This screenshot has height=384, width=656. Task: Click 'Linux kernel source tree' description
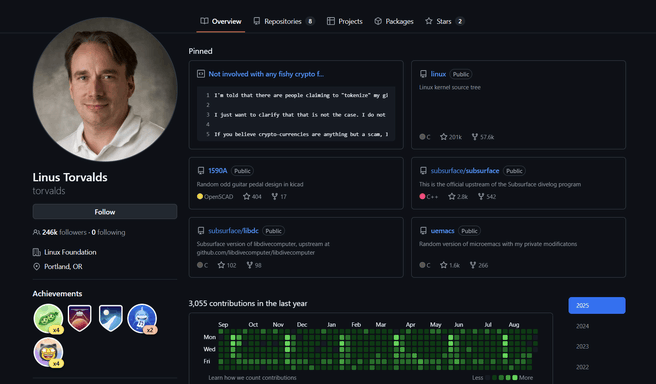click(450, 87)
